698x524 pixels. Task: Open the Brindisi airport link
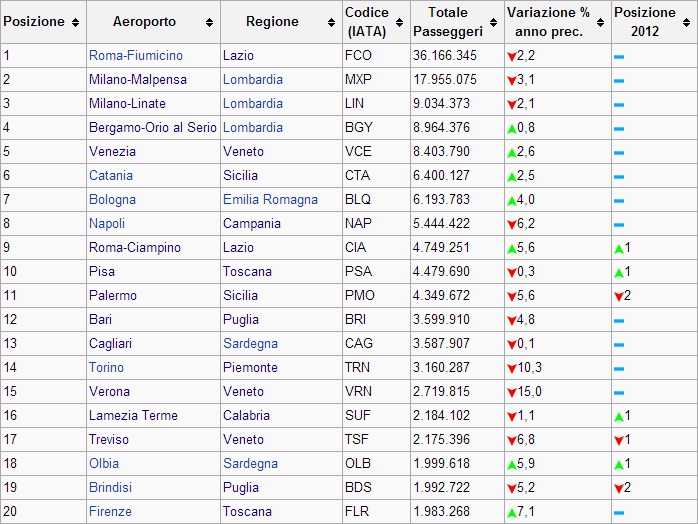(110, 487)
